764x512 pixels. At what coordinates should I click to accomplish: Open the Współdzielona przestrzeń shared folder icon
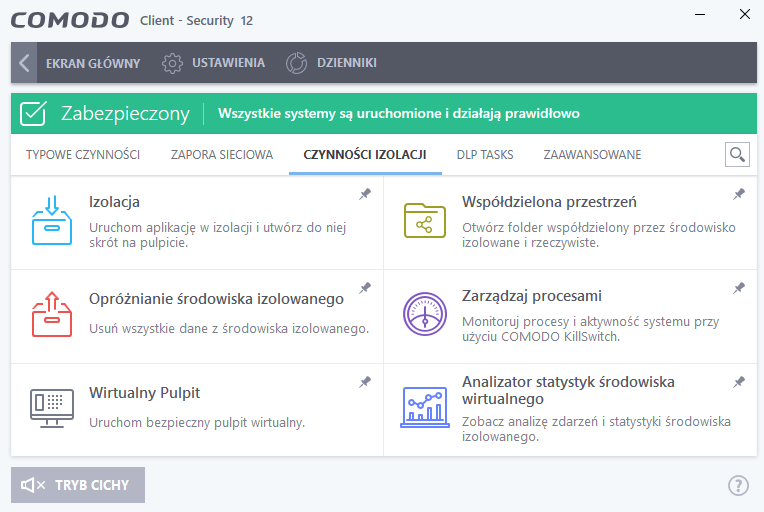tap(425, 221)
